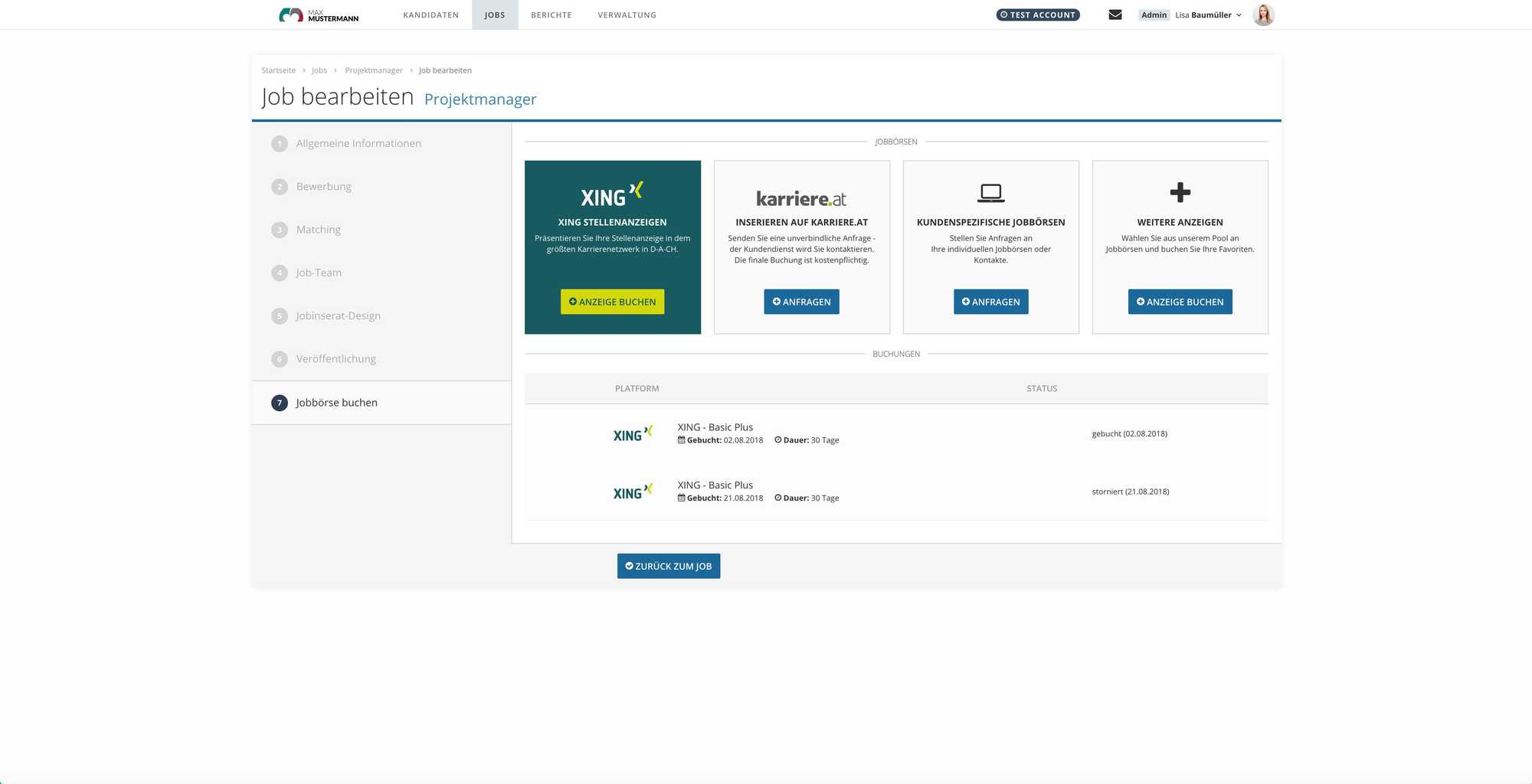
Task: Select step 1 Allgemeine Informationen
Action: 381,143
